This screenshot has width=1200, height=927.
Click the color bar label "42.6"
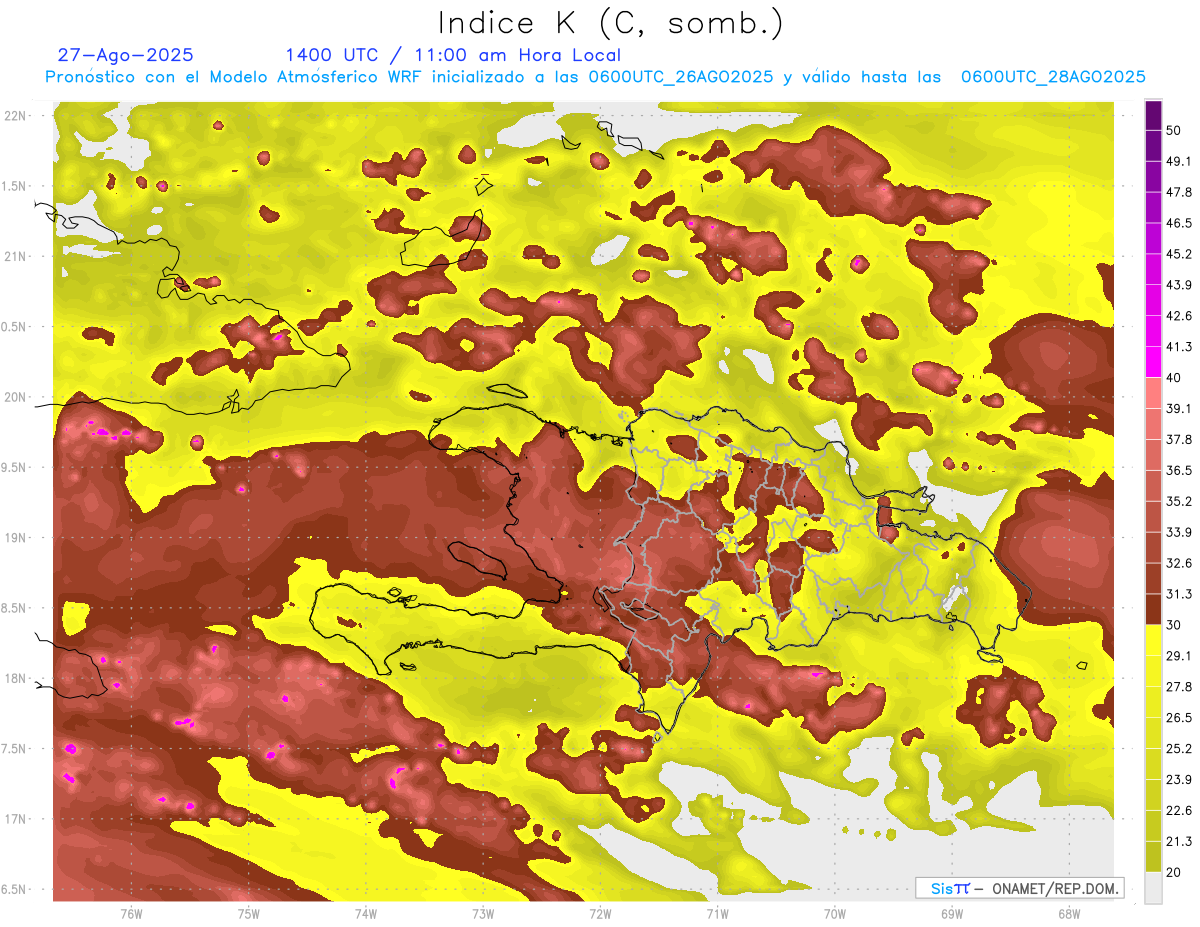coord(1178,316)
